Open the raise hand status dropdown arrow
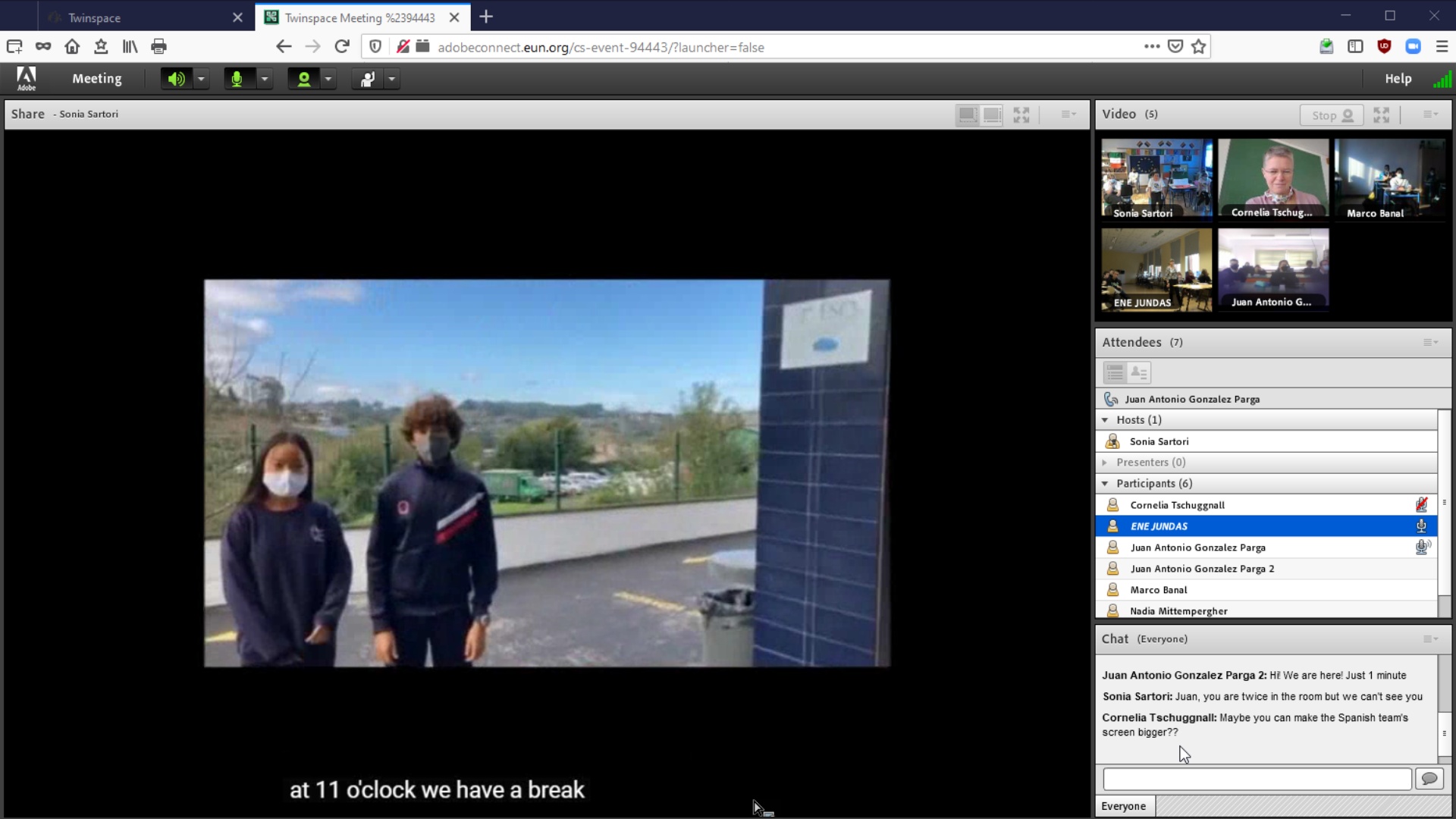Screen dimensions: 1456x819 (392, 79)
